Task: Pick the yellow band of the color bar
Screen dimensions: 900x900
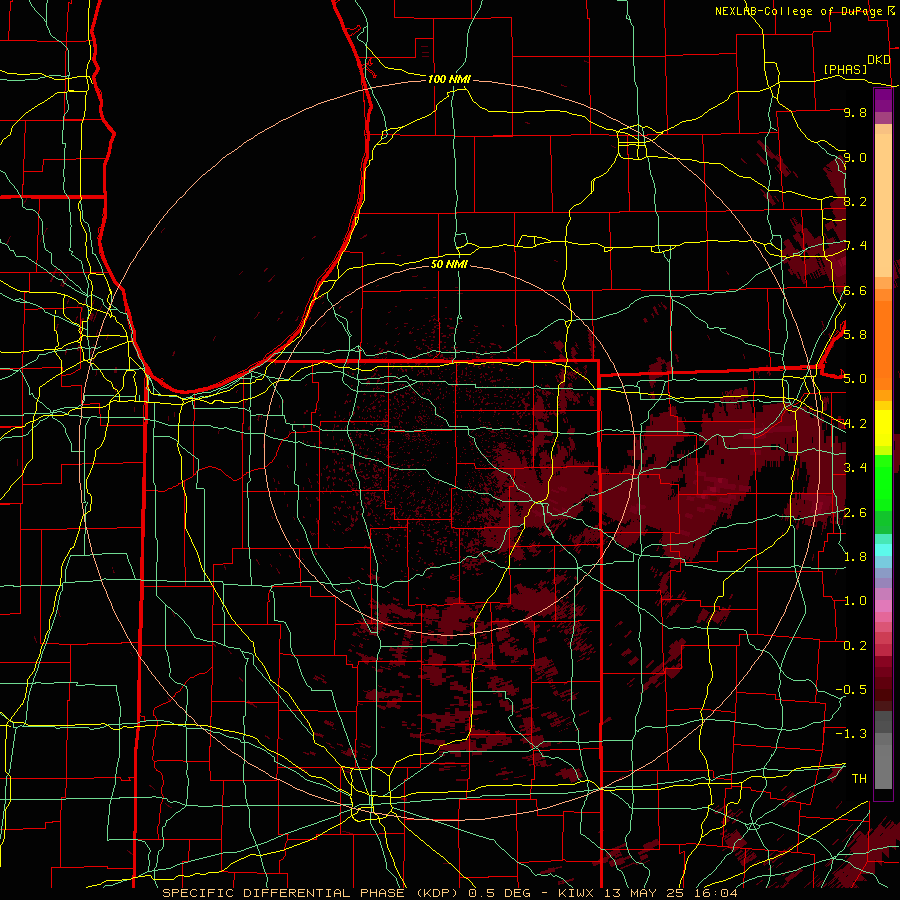Action: [883, 428]
